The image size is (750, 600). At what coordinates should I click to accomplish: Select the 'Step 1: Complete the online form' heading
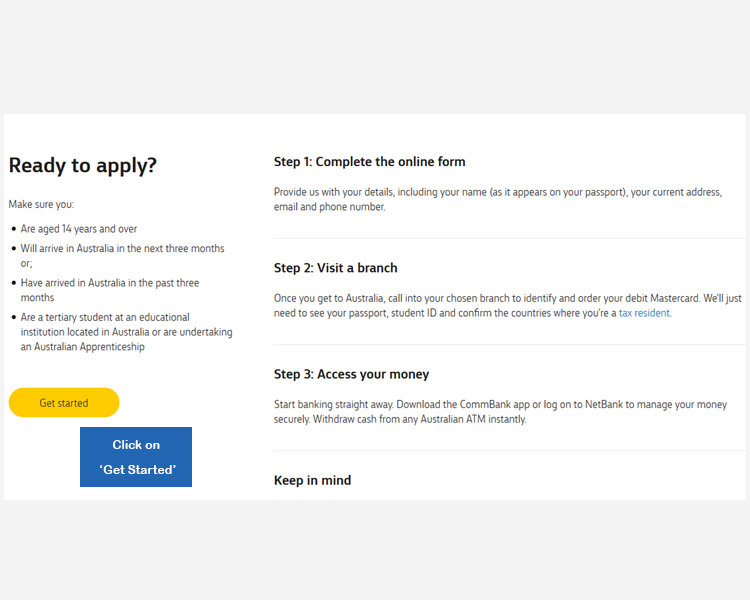[x=369, y=162]
